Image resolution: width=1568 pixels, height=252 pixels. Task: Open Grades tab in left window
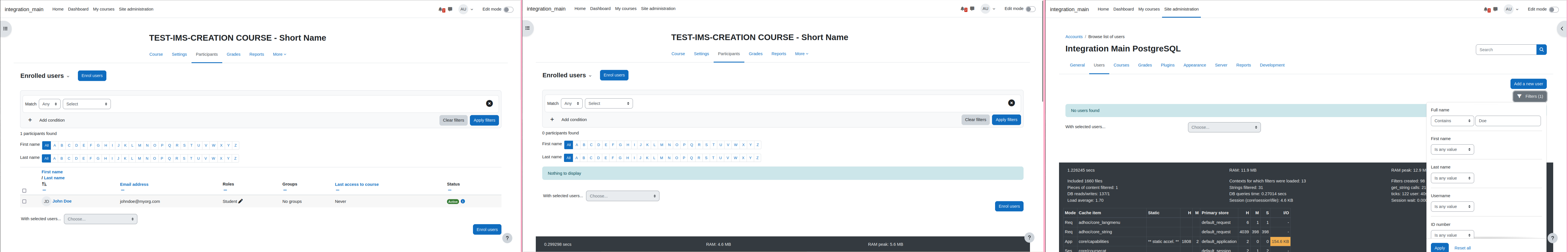coord(234,55)
